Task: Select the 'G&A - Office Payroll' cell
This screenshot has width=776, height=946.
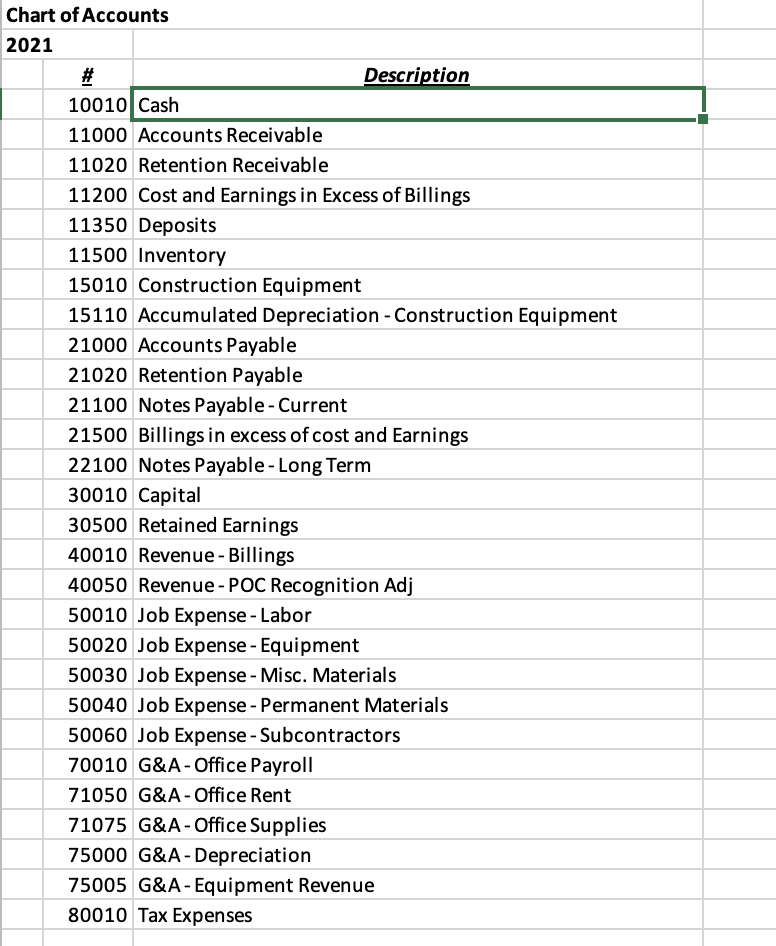Action: (418, 765)
